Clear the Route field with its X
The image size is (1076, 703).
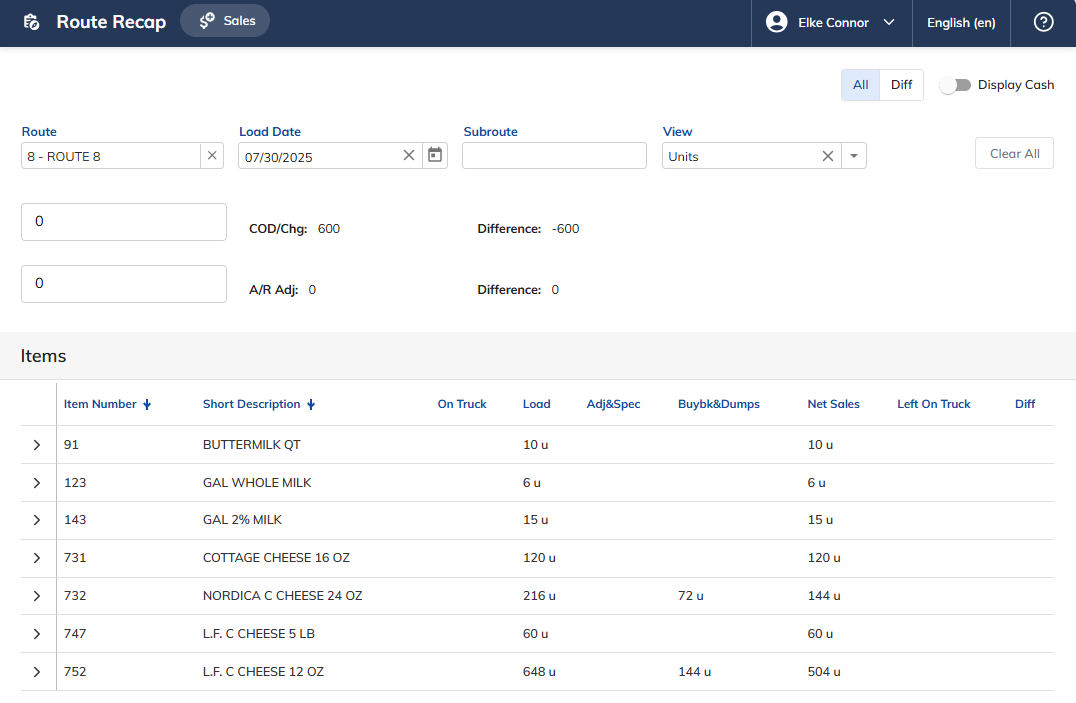[212, 156]
